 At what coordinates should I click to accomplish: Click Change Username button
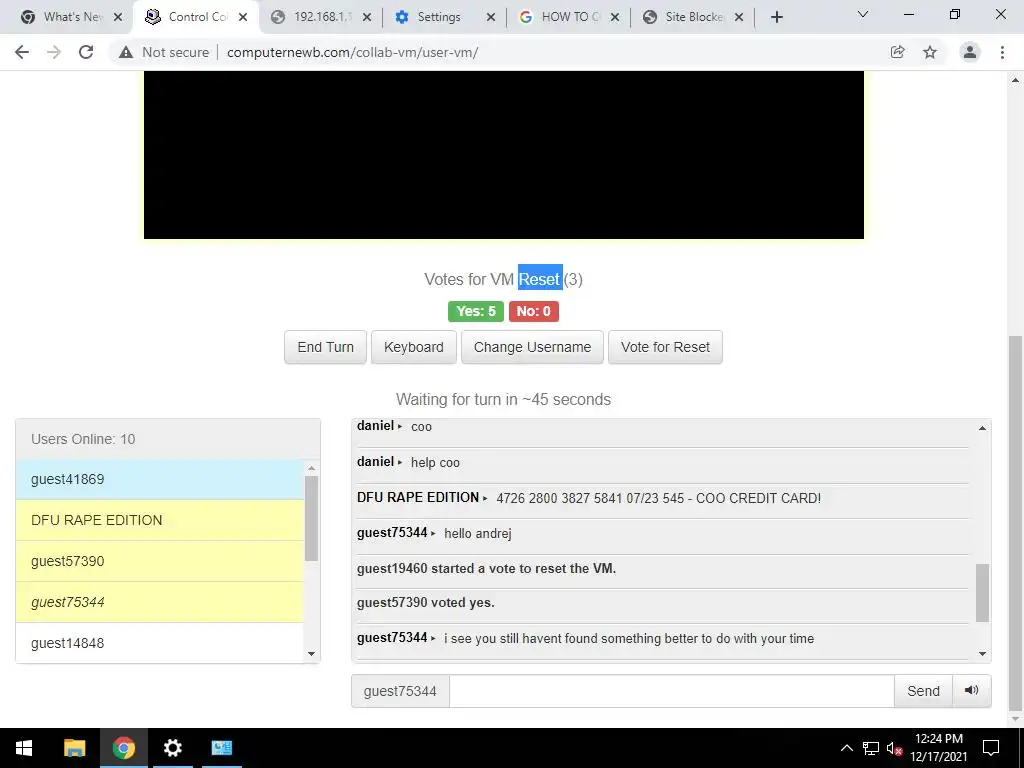click(x=532, y=347)
